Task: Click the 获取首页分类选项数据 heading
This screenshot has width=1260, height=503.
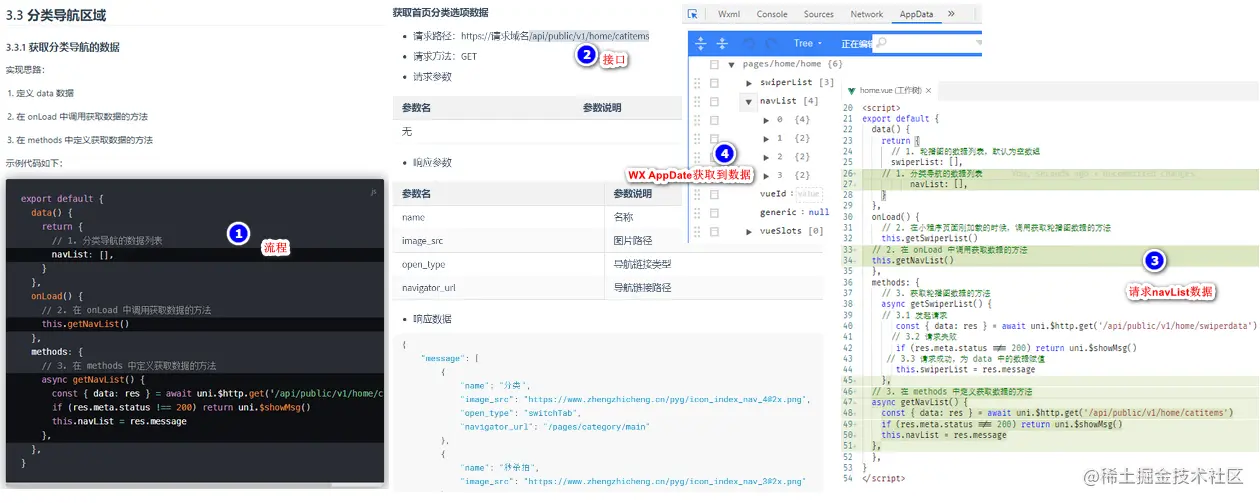Action: pyautogui.click(x=440, y=12)
